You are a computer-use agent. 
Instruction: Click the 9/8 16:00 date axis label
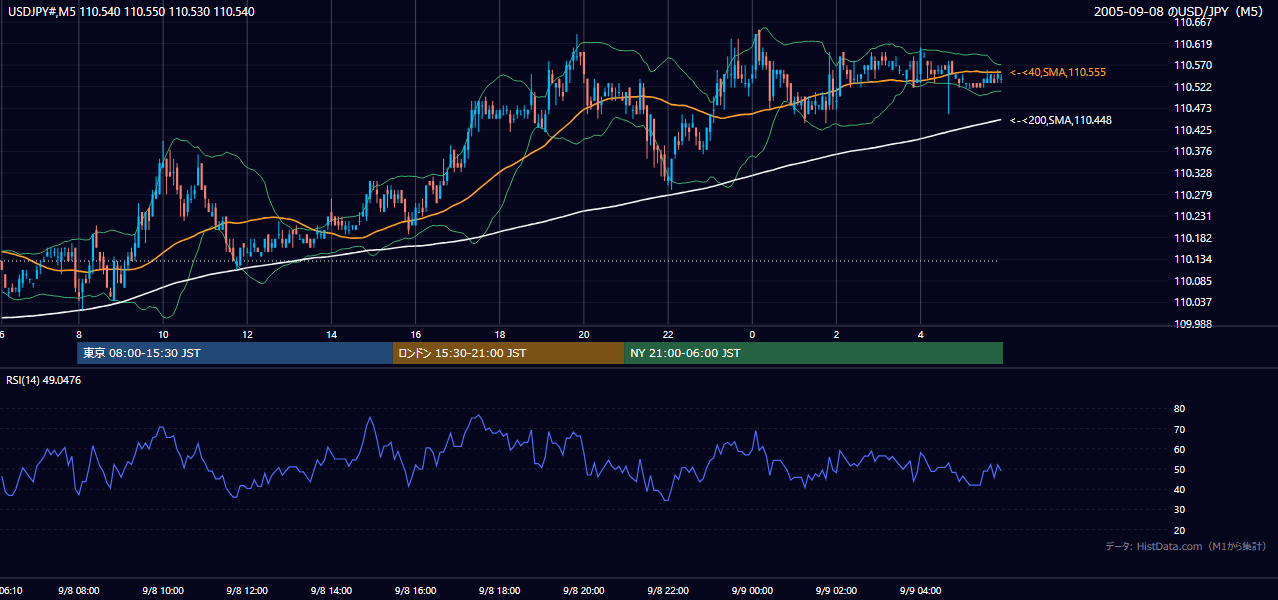coord(415,591)
